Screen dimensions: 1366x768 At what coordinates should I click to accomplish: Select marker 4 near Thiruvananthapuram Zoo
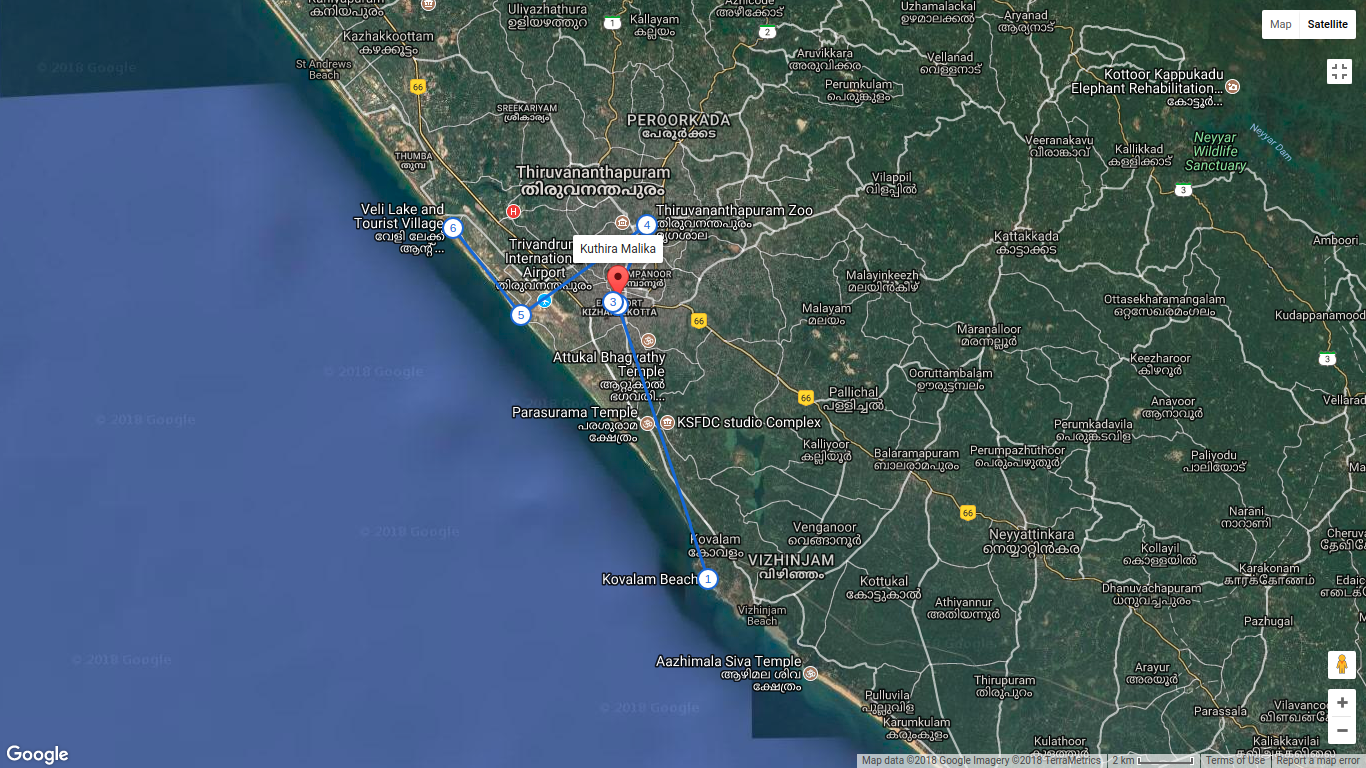click(x=646, y=225)
